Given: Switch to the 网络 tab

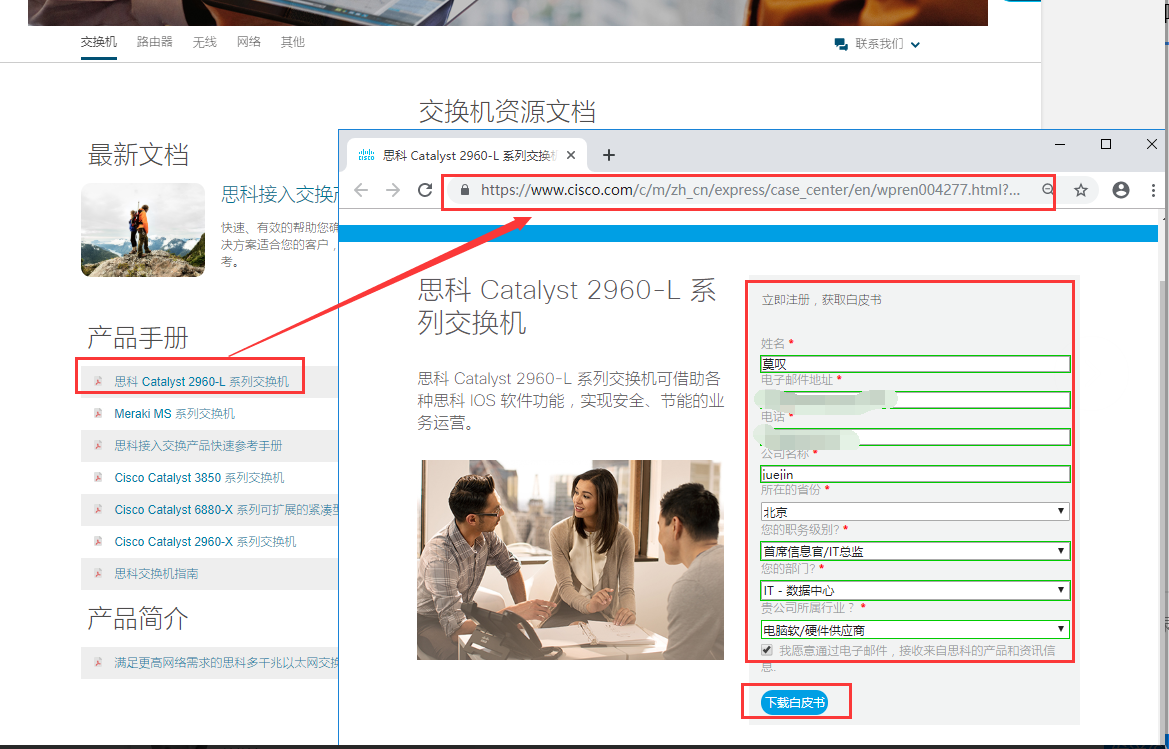Looking at the screenshot, I should [x=249, y=42].
